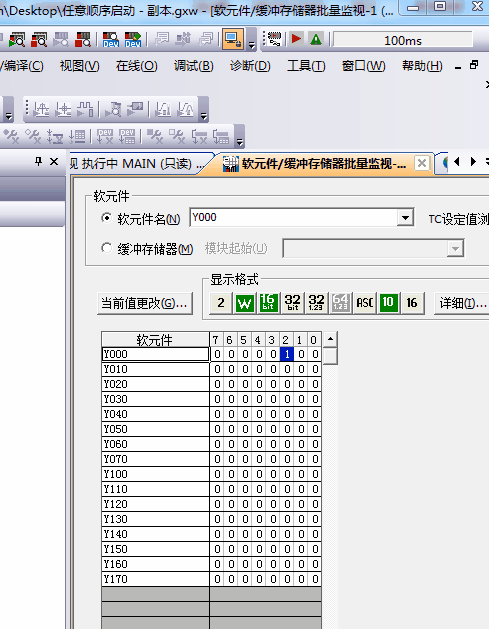489x629 pixels.
Task: Click the red play simulation icon
Action: (296, 39)
